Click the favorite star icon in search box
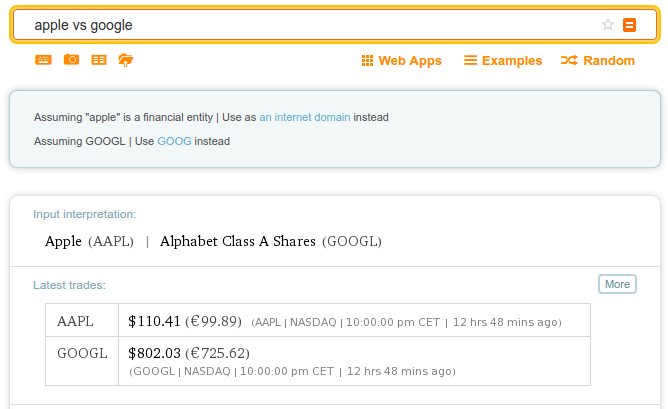The height and width of the screenshot is (409, 668). (x=608, y=25)
